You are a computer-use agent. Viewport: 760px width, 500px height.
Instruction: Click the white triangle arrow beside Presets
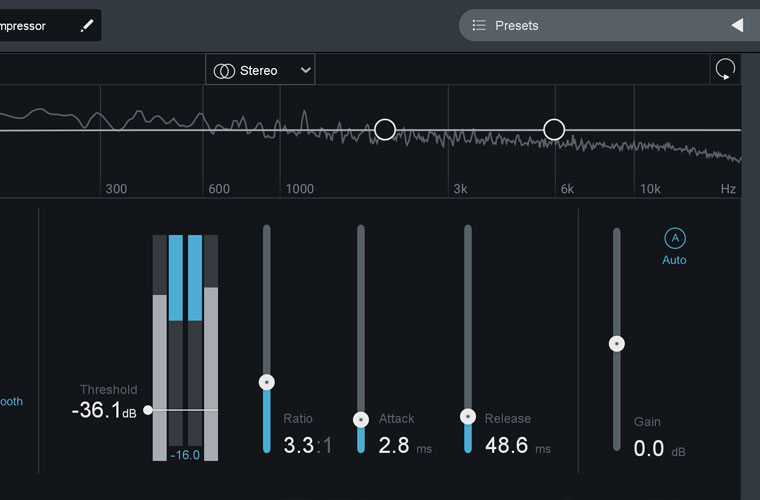click(737, 26)
